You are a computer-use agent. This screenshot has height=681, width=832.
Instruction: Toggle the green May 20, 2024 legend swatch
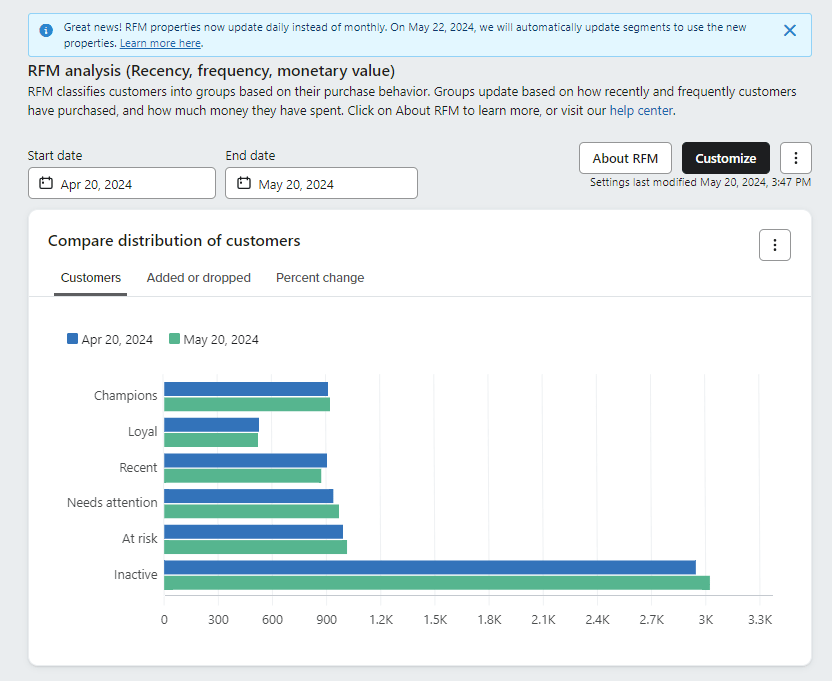(x=174, y=339)
